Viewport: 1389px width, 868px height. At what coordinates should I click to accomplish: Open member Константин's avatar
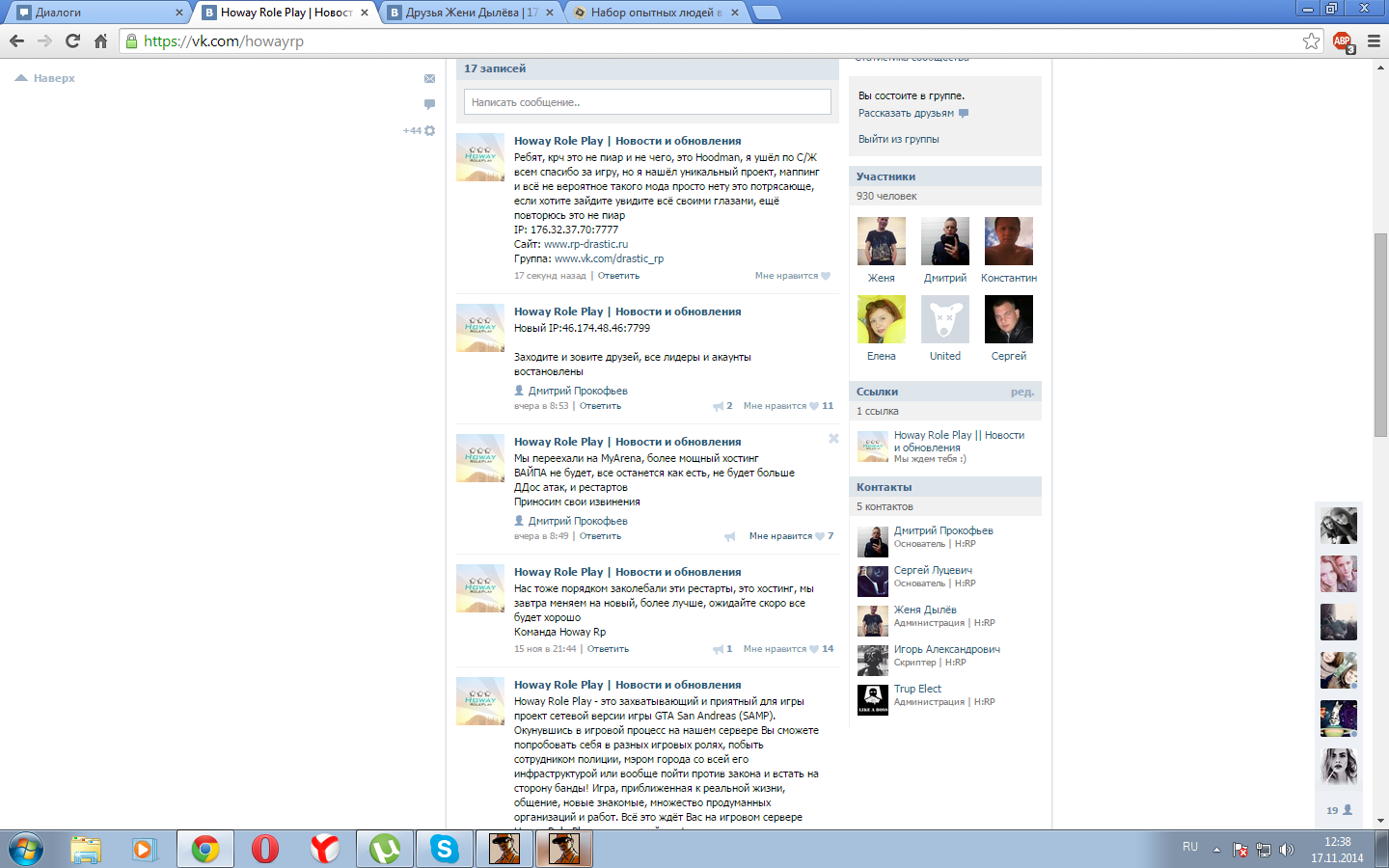click(x=1009, y=241)
